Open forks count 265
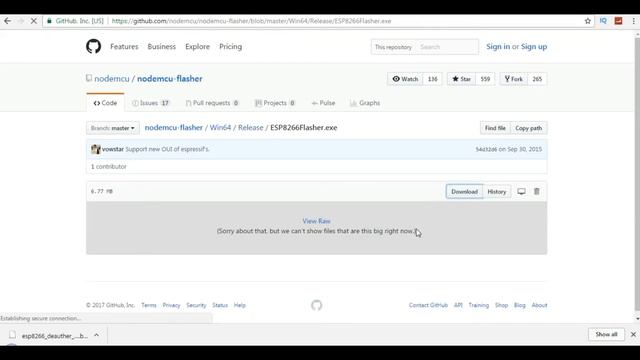Screen dimensions: 640x360 [537, 79]
